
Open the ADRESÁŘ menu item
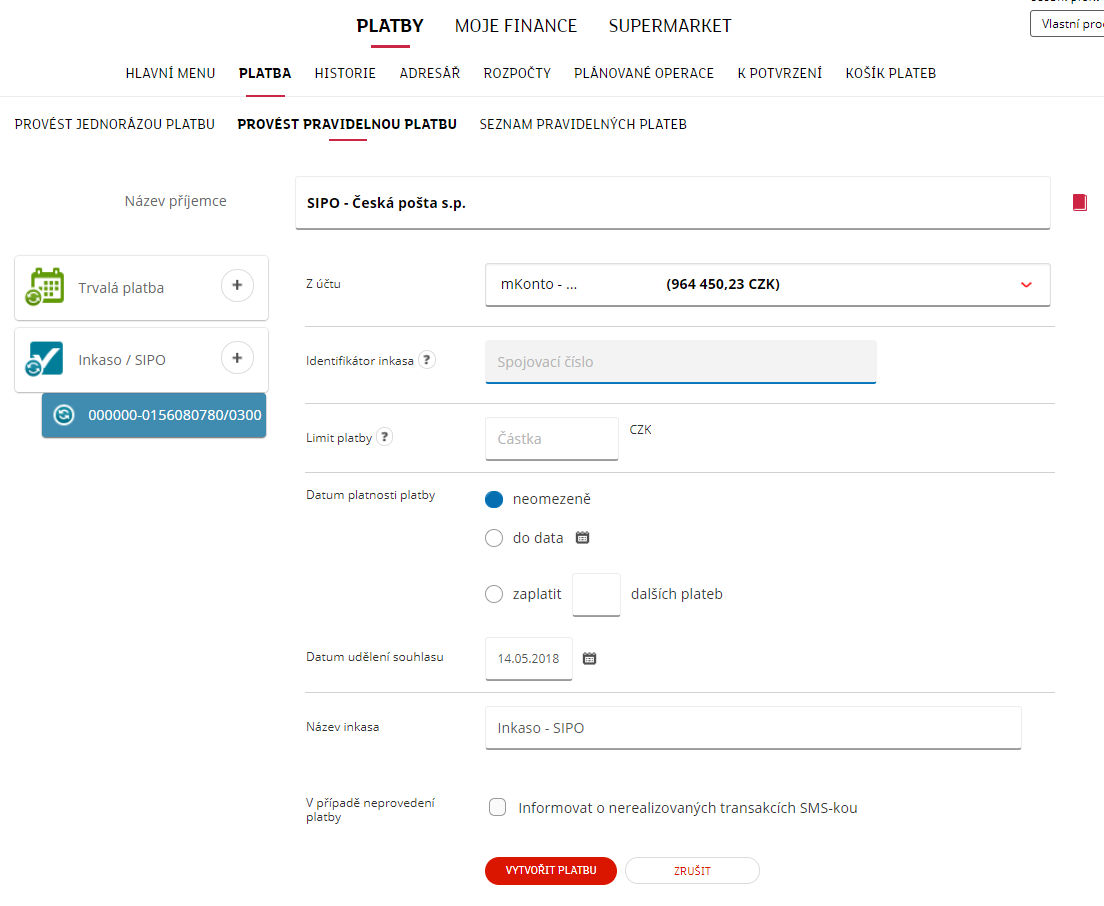[429, 73]
